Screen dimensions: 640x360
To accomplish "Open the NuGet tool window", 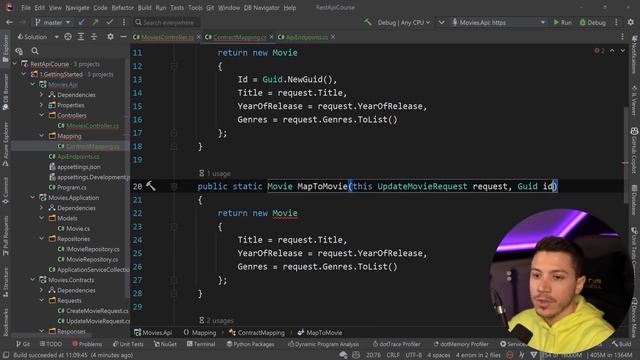I will point(165,344).
